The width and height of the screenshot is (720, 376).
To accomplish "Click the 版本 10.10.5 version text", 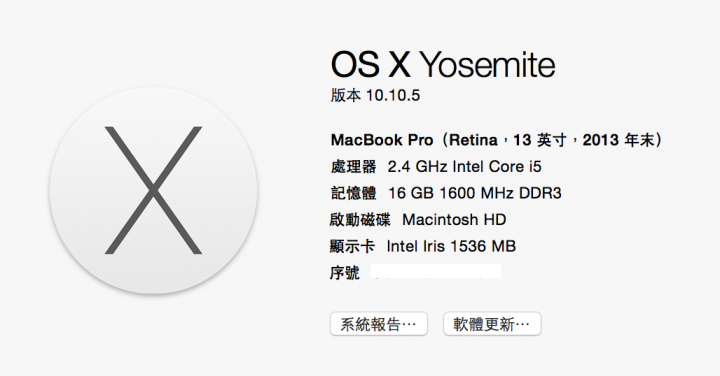I will 375,95.
